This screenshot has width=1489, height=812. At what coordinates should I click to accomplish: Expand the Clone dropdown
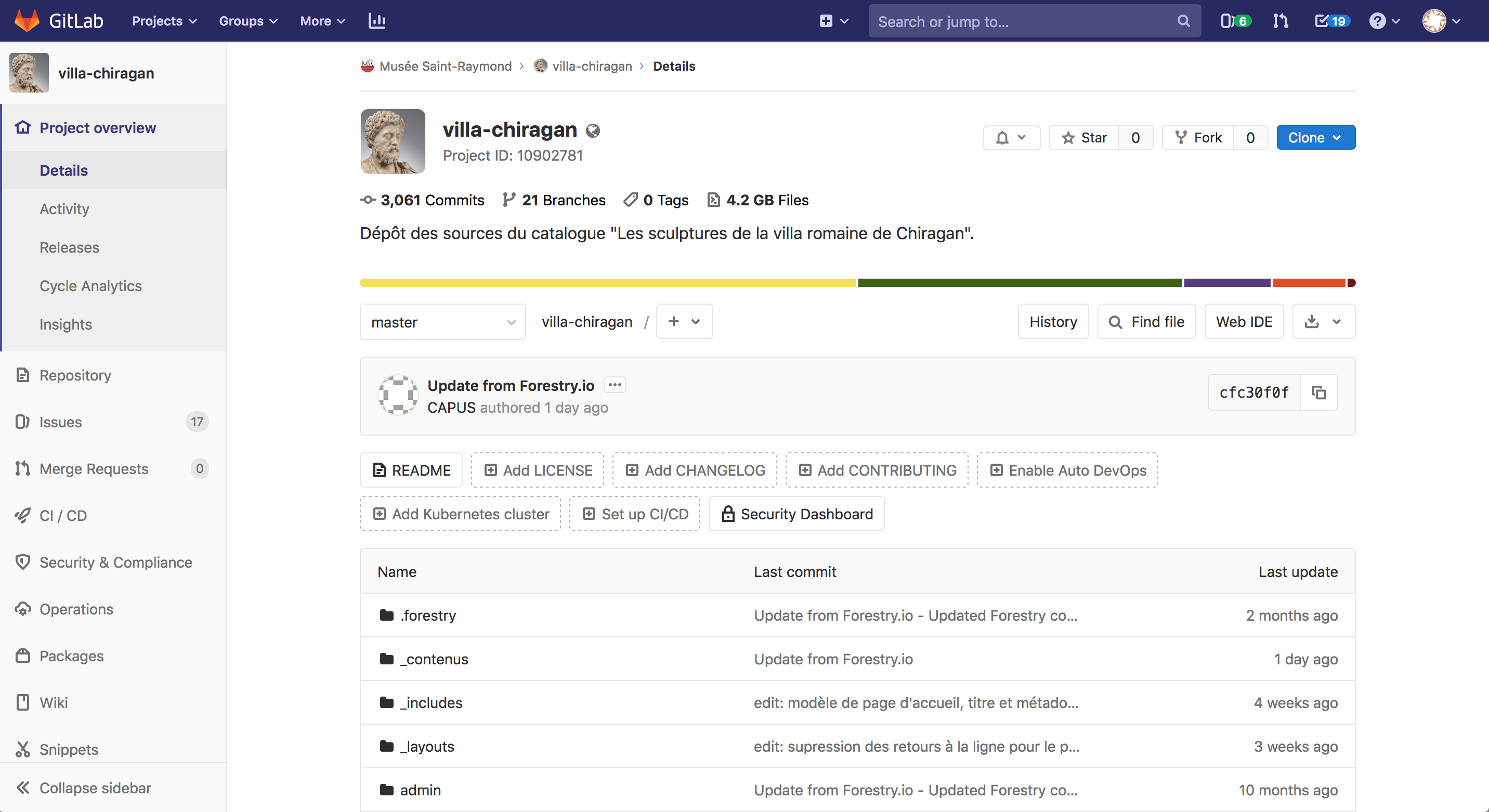click(x=1315, y=138)
